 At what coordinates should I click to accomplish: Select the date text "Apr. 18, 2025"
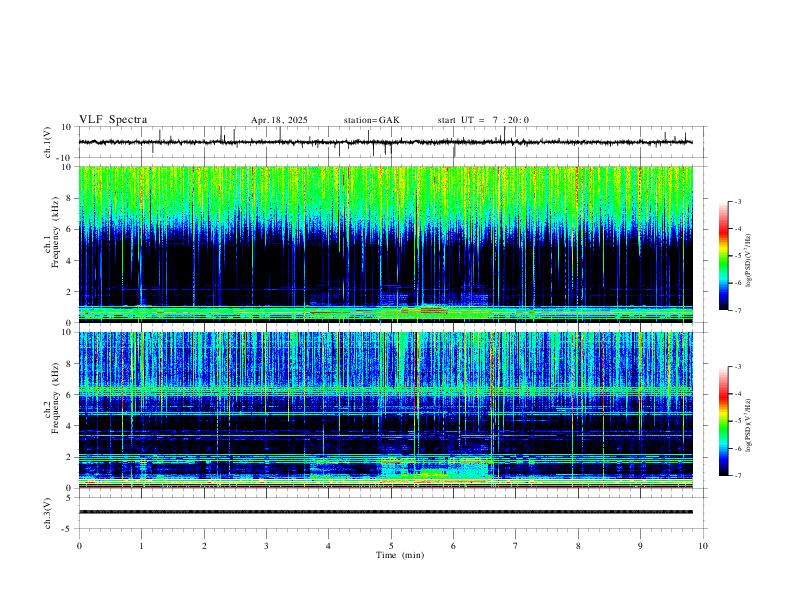point(279,120)
